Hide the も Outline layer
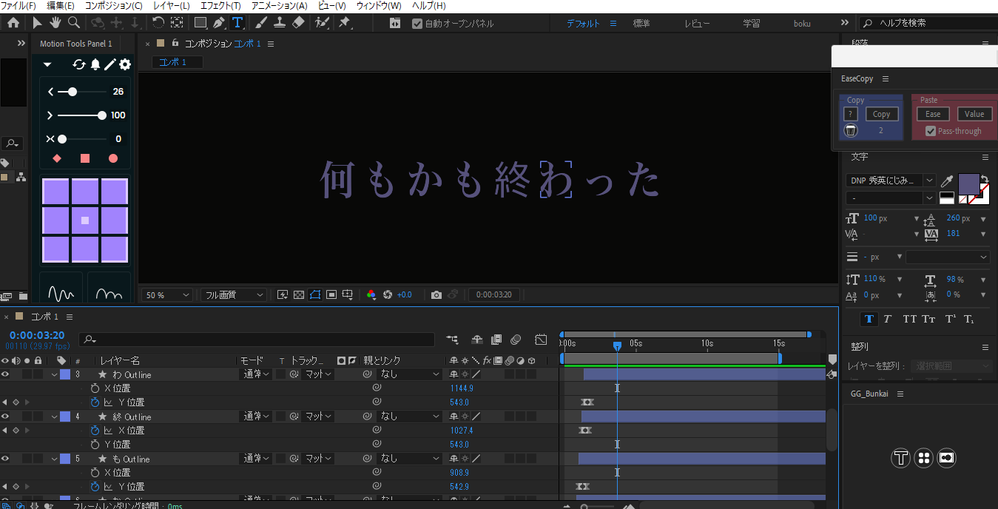 [5, 458]
